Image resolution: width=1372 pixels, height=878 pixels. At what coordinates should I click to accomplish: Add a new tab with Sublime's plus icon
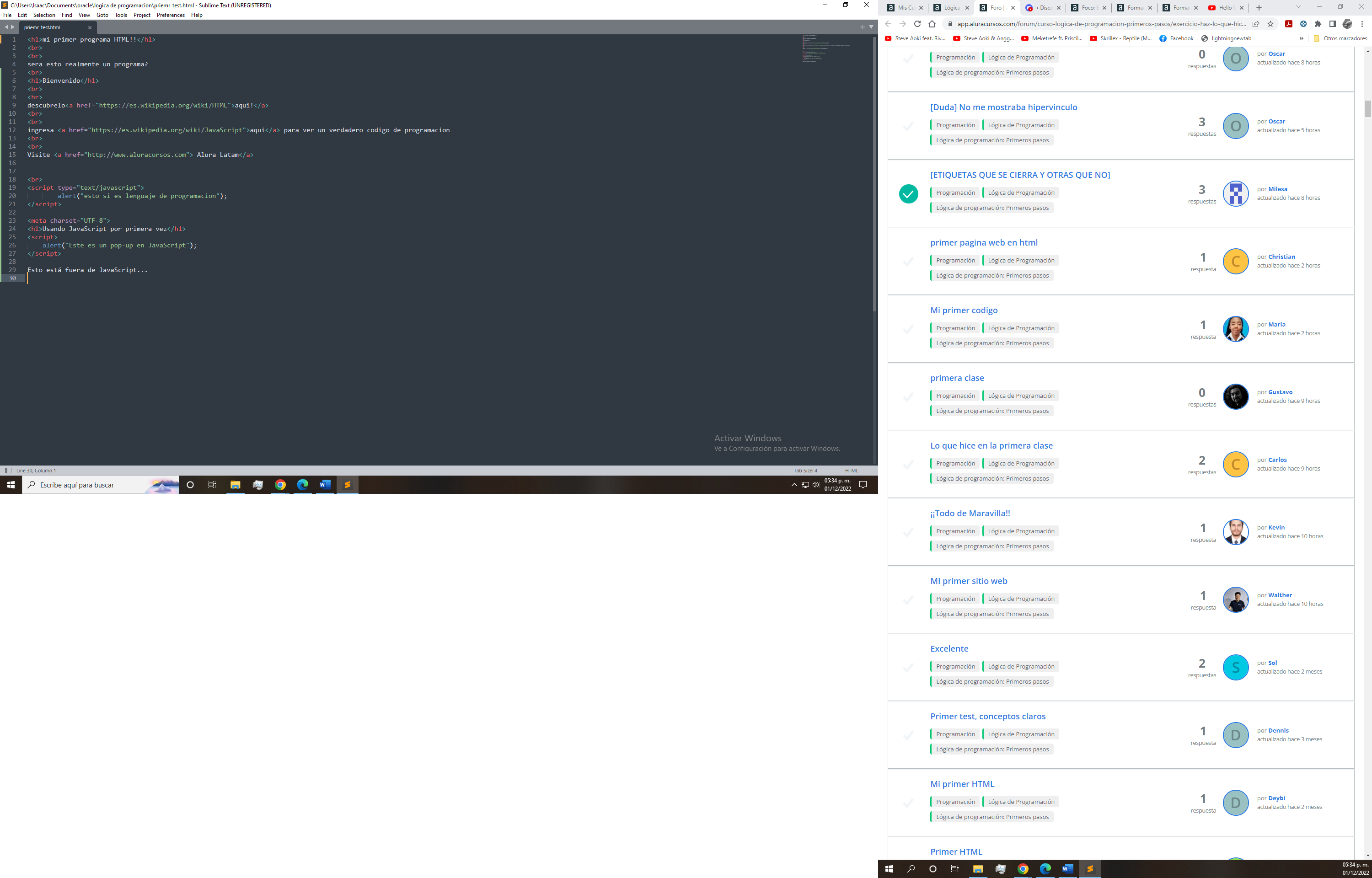(x=862, y=27)
